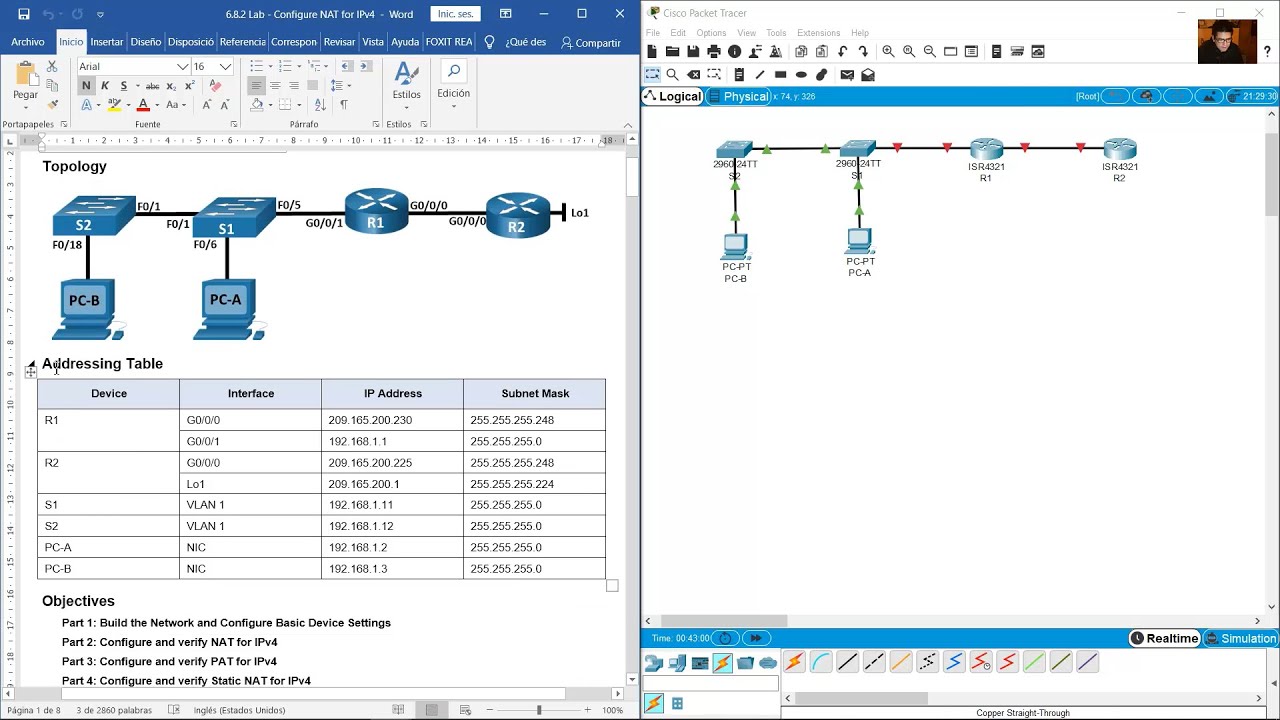Expand the Fuente dialog launcher
1280x720 pixels.
point(233,124)
